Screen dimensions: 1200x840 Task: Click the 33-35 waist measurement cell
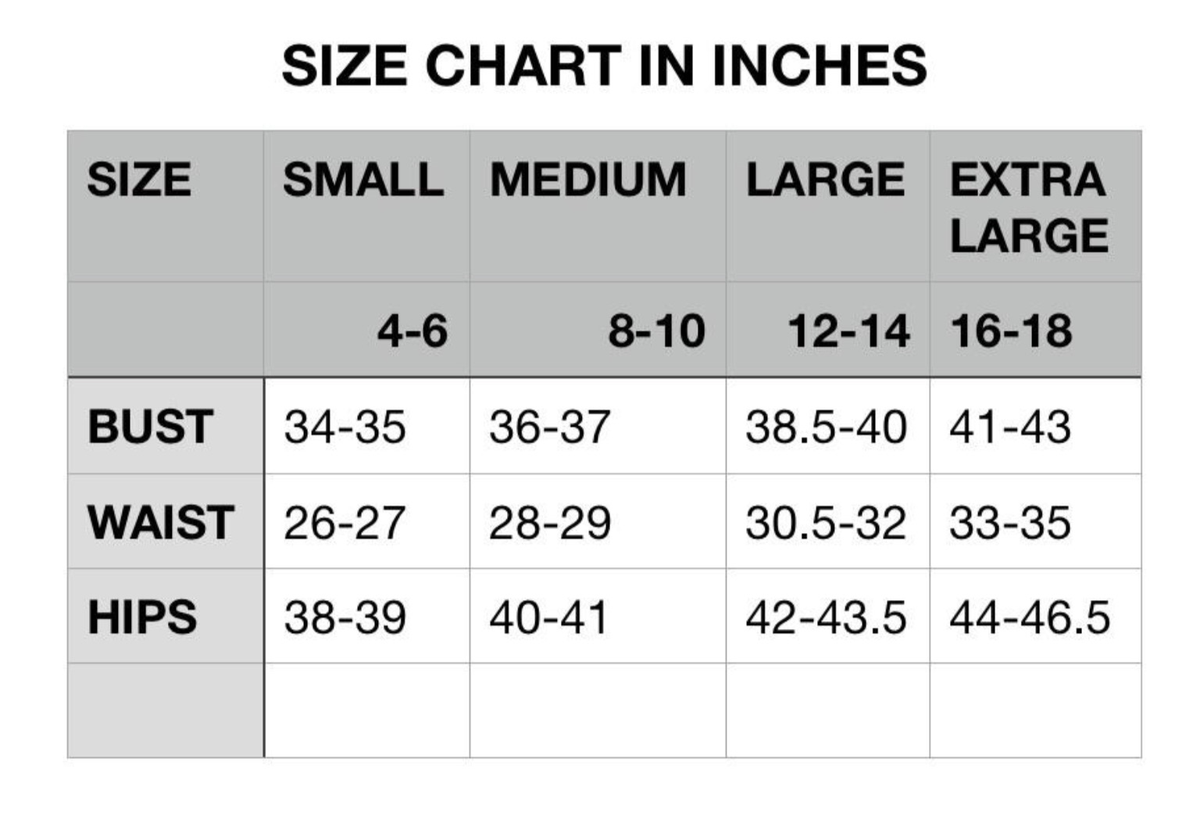coord(1035,522)
